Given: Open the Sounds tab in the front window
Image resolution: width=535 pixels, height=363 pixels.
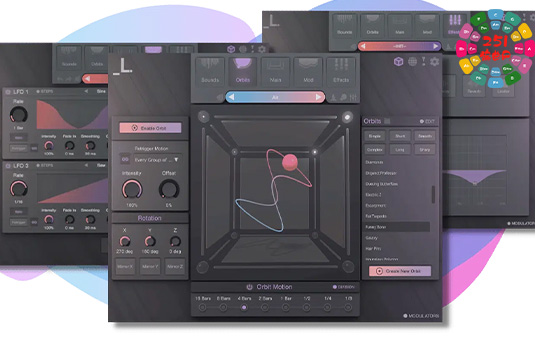Looking at the screenshot, I should coord(210,72).
